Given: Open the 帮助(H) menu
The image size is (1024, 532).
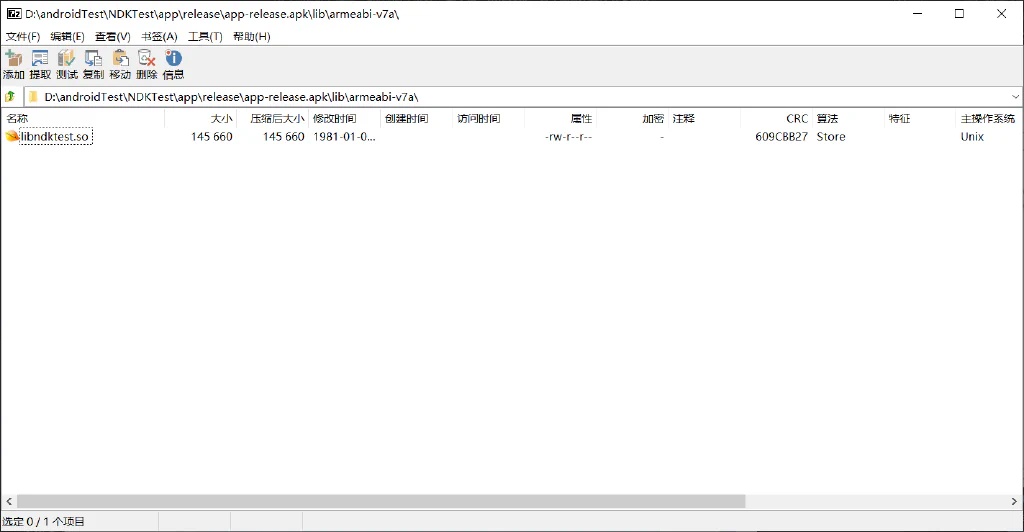Looking at the screenshot, I should 251,37.
